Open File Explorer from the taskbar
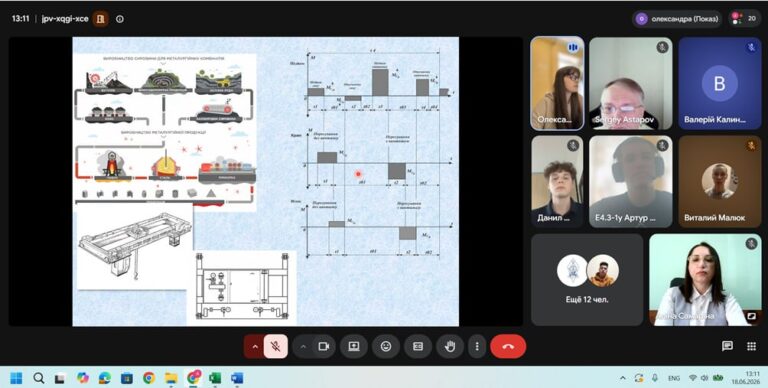 [171, 378]
